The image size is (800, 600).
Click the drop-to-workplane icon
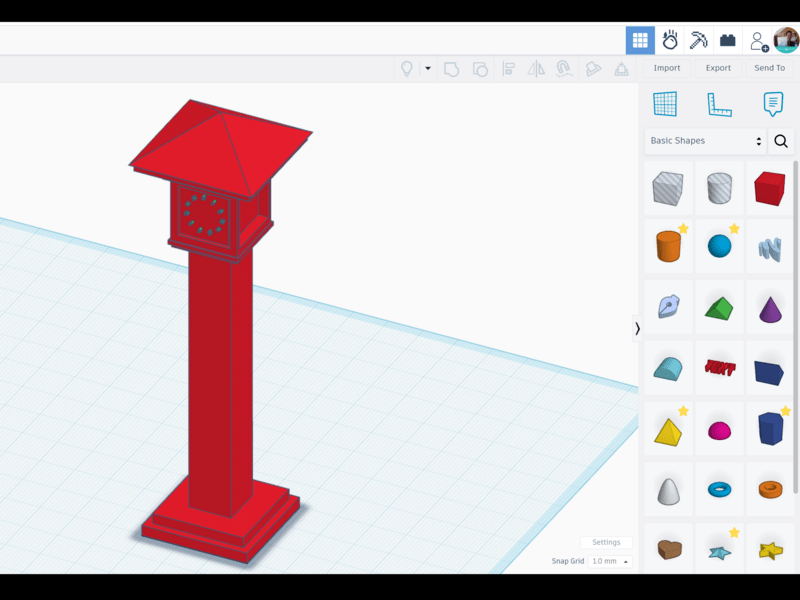621,69
